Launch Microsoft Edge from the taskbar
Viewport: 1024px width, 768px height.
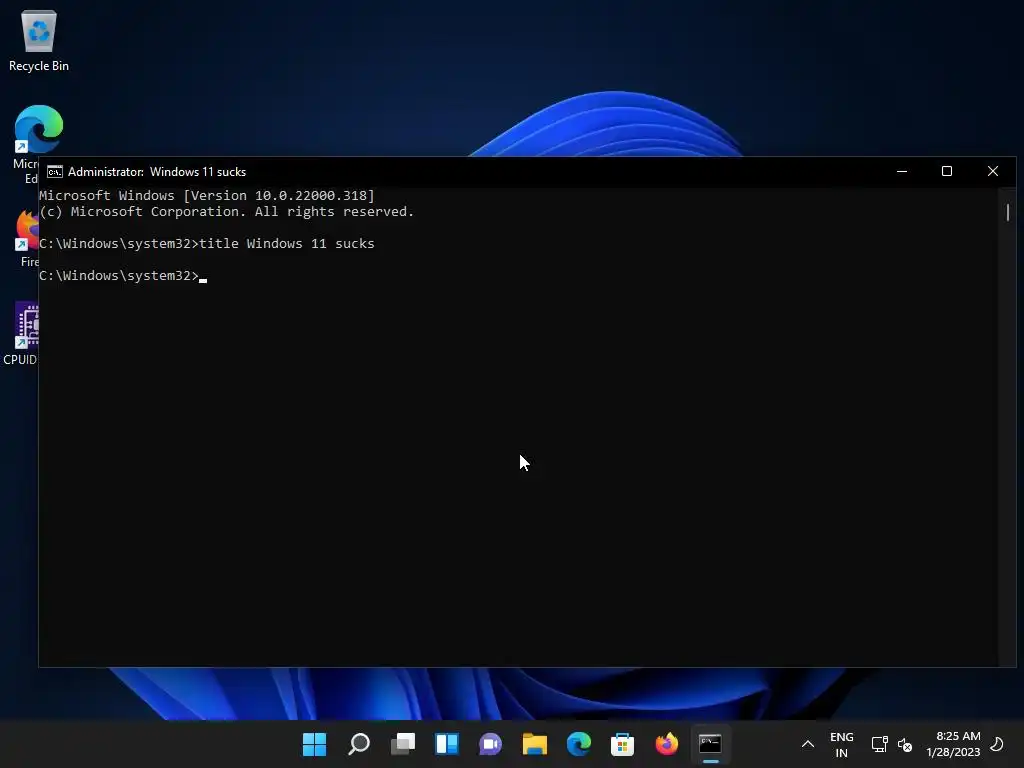click(579, 744)
